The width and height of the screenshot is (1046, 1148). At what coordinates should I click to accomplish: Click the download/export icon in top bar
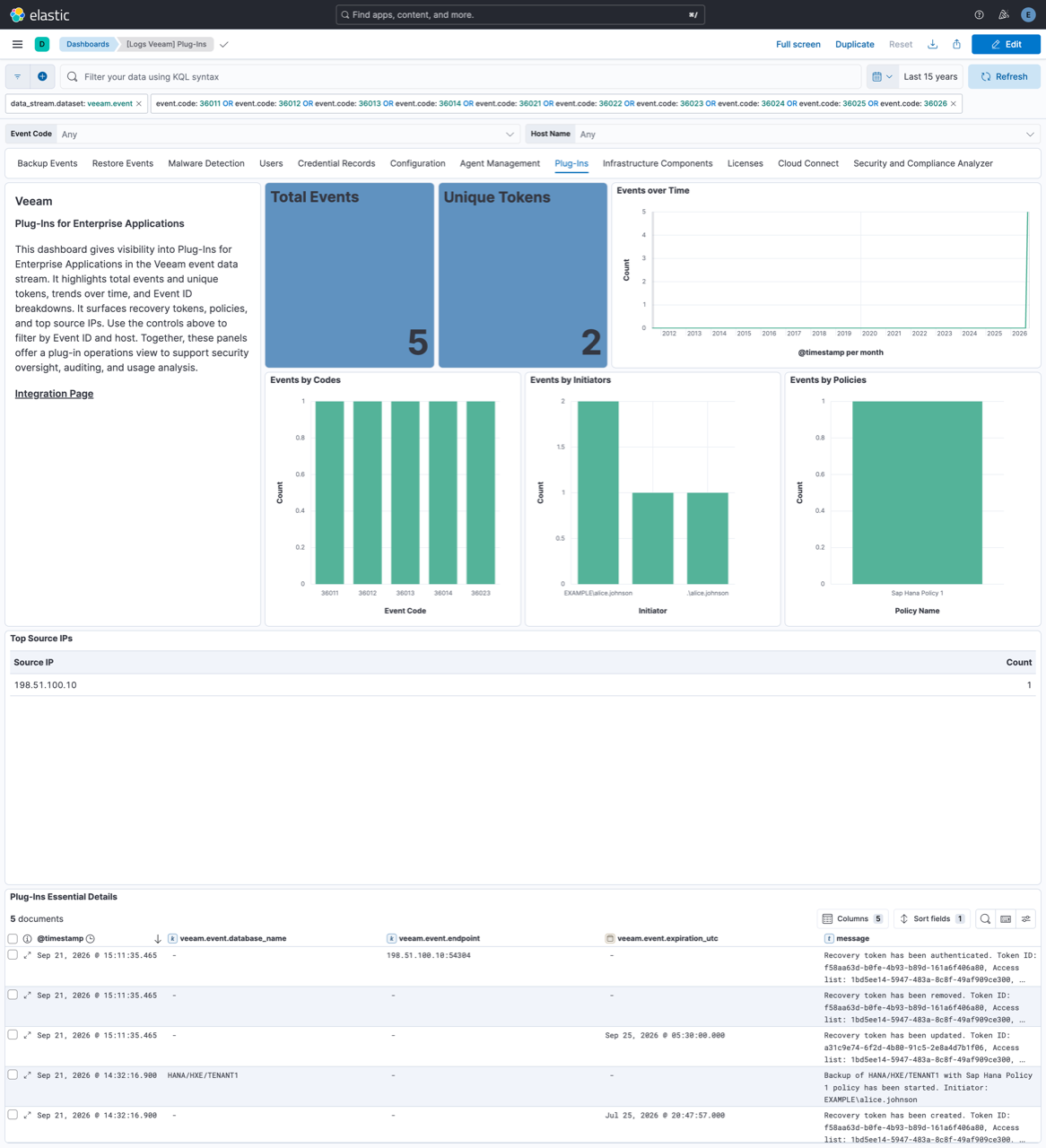click(933, 44)
